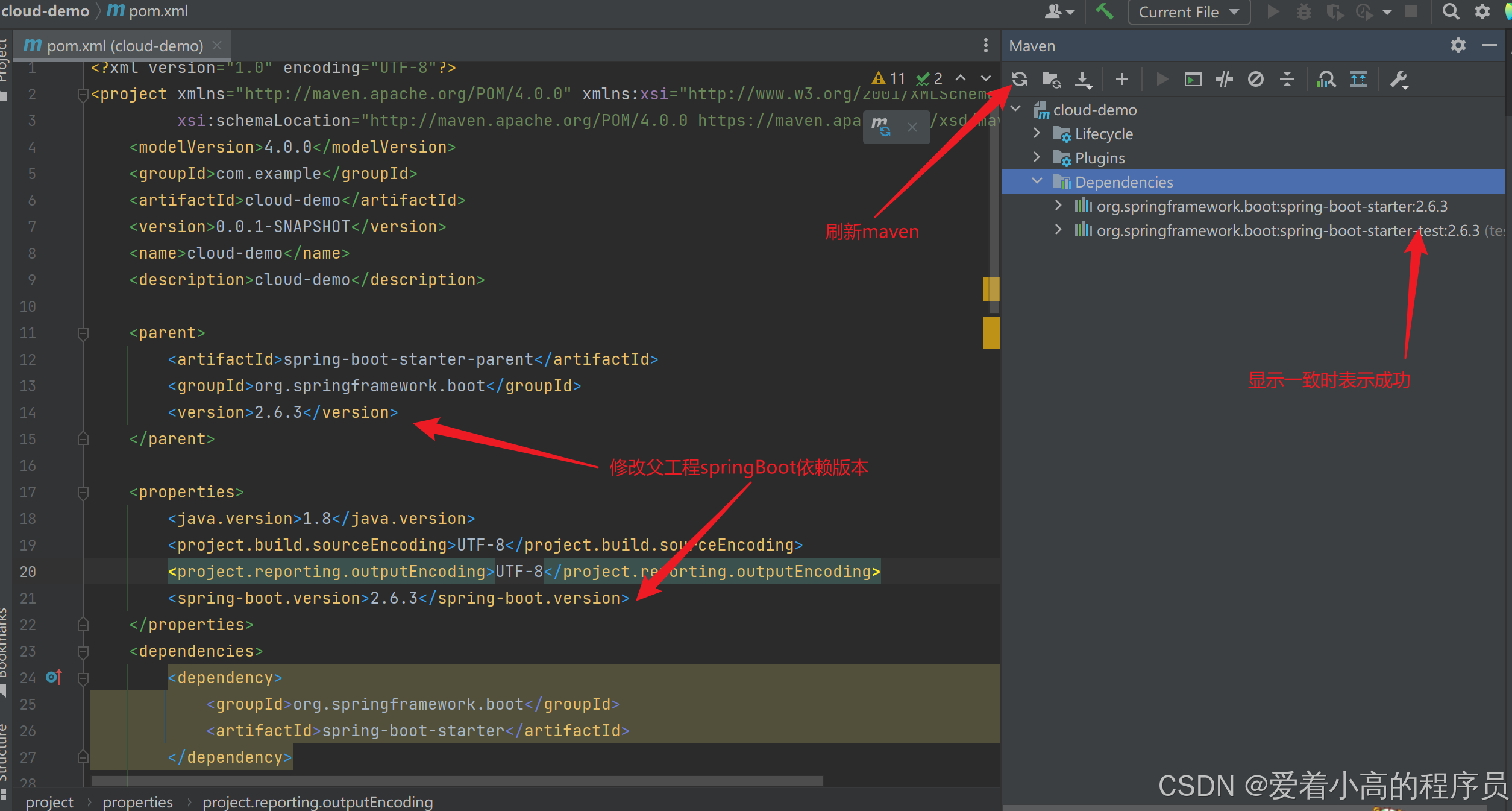Open Maven settings wrench icon
Viewport: 1512px width, 811px height.
pyautogui.click(x=1398, y=79)
